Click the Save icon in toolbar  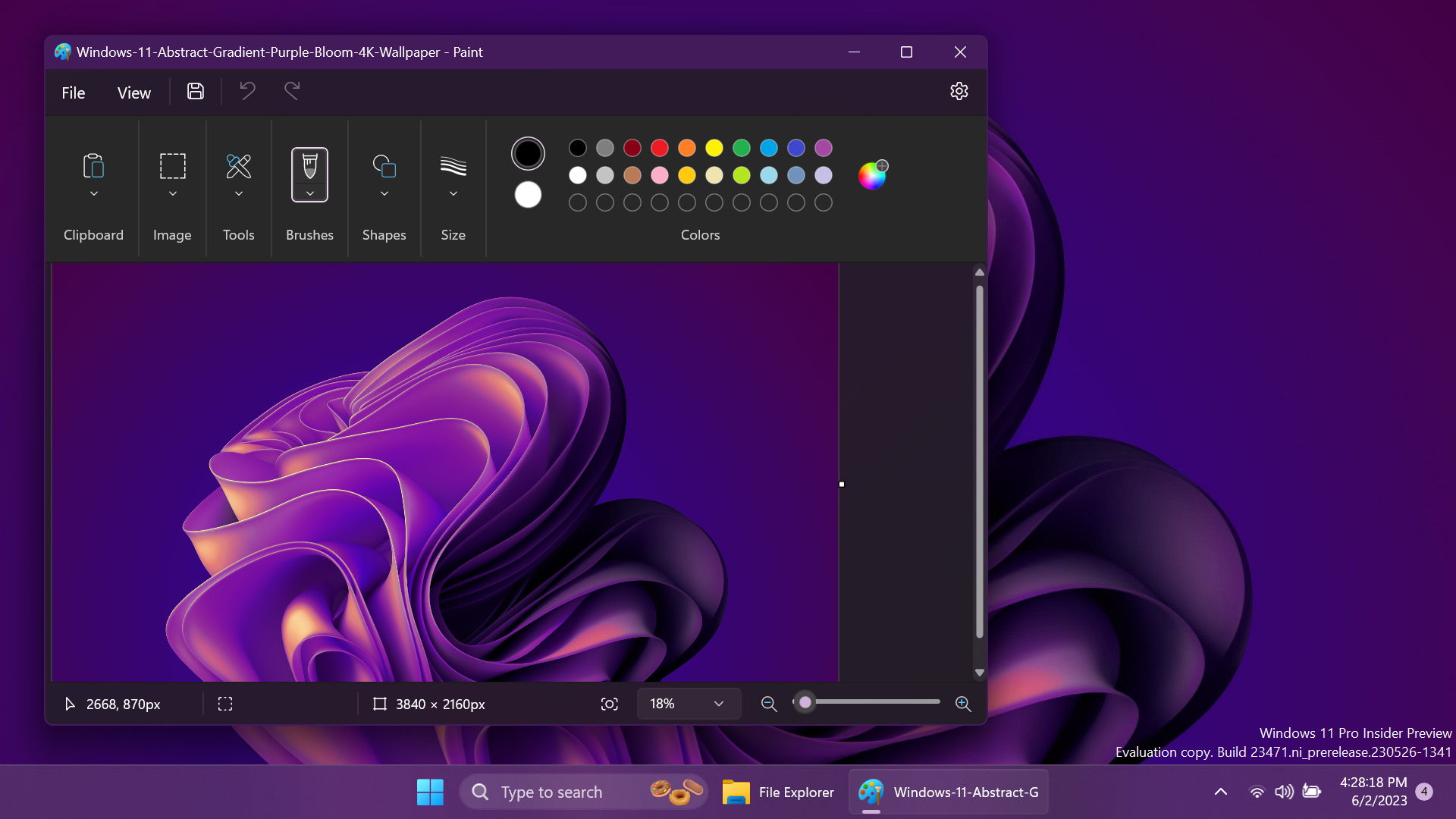[196, 92]
